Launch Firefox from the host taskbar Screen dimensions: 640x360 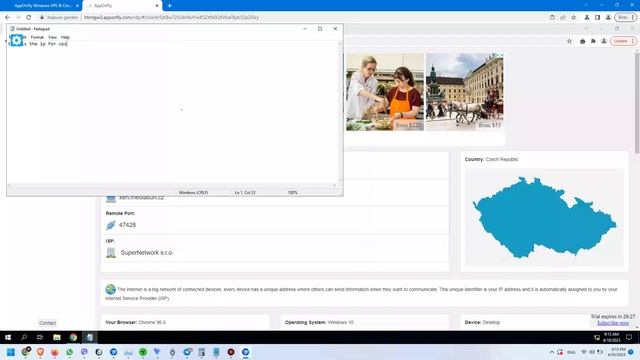(55, 352)
